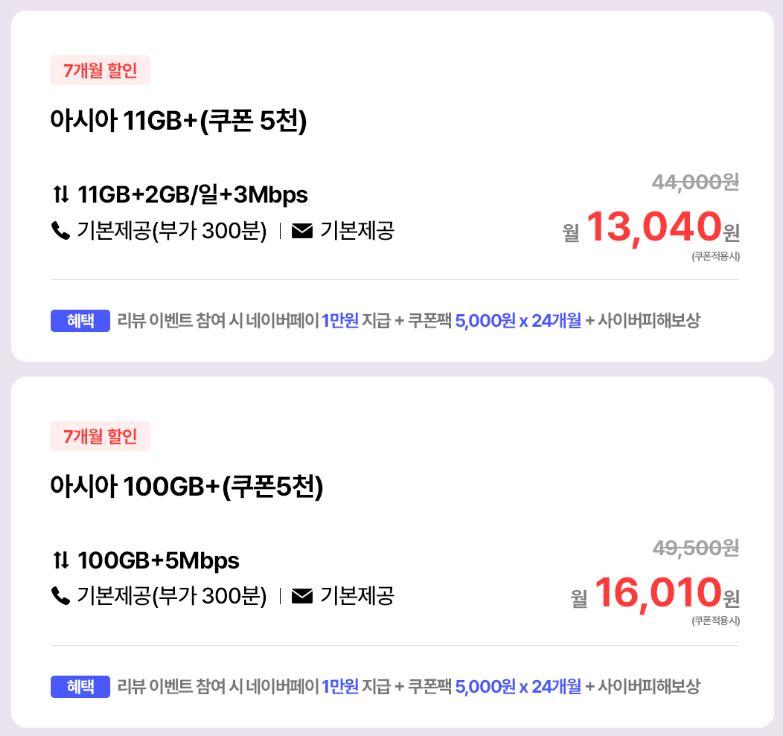Select the 16,010원 monthly price
The width and height of the screenshot is (783, 736).
(658, 594)
